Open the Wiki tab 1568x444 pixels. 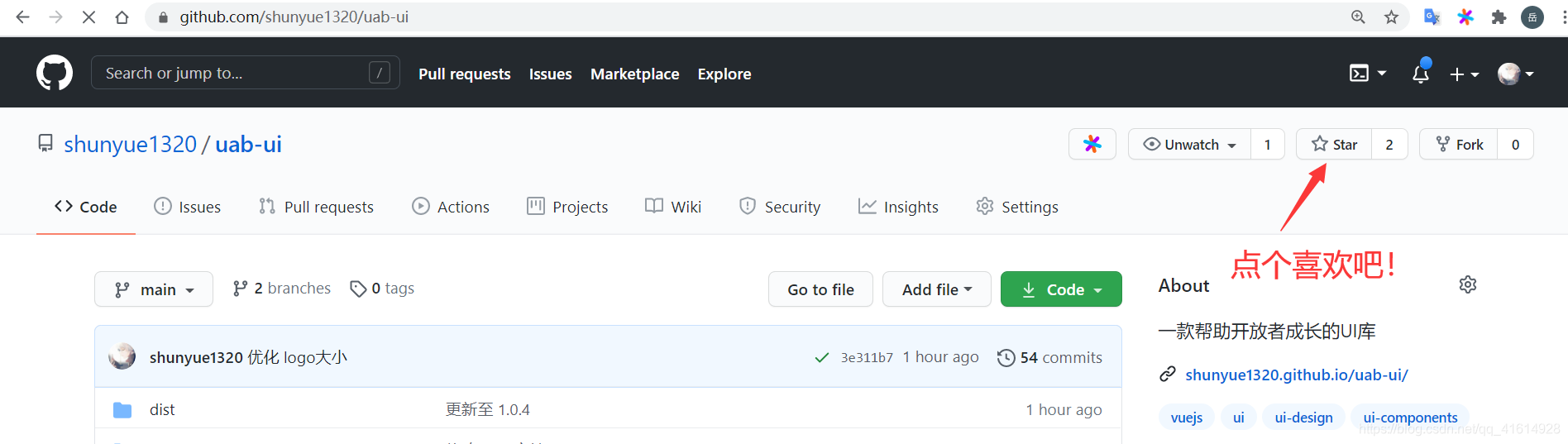(x=673, y=207)
